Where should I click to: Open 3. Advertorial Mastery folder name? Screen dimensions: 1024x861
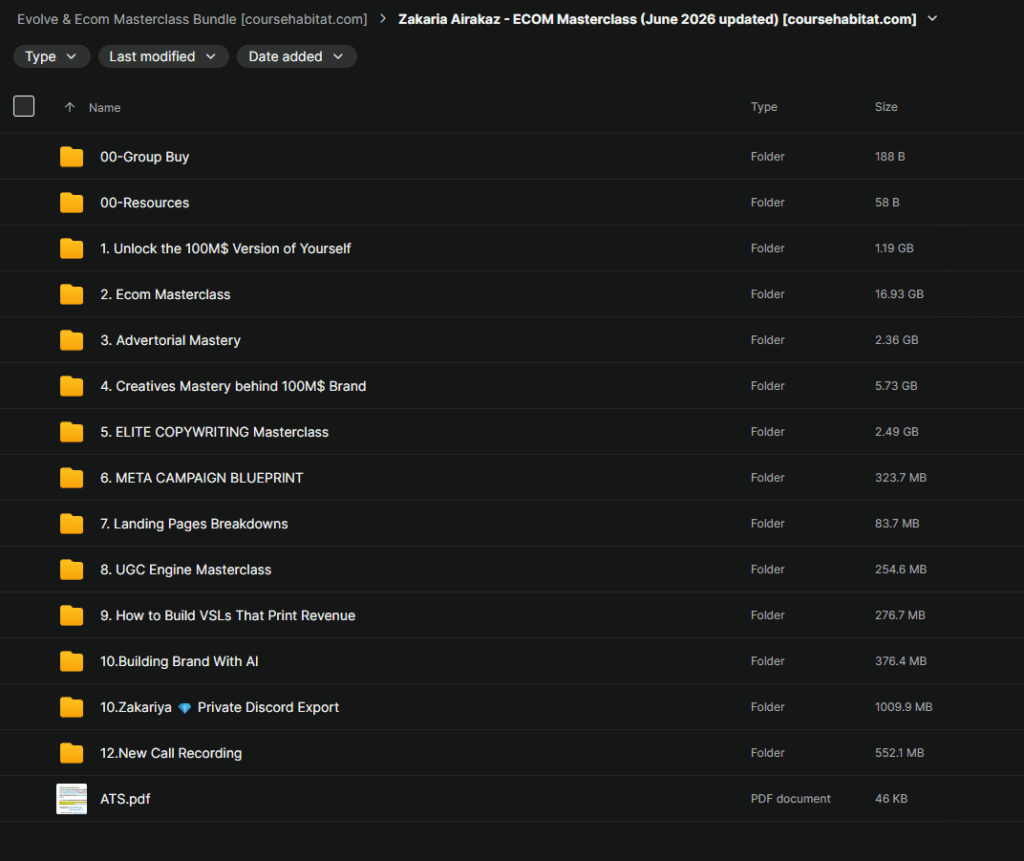170,340
